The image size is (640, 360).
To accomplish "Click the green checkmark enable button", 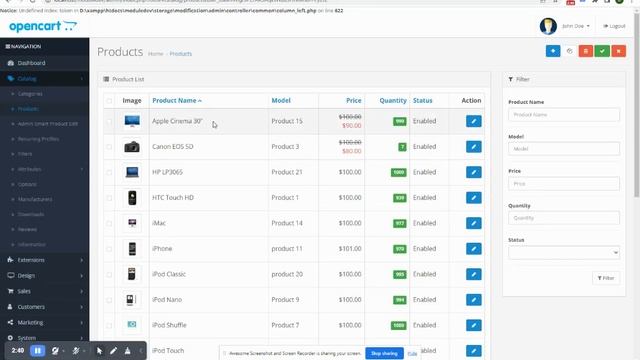I will click(x=602, y=51).
